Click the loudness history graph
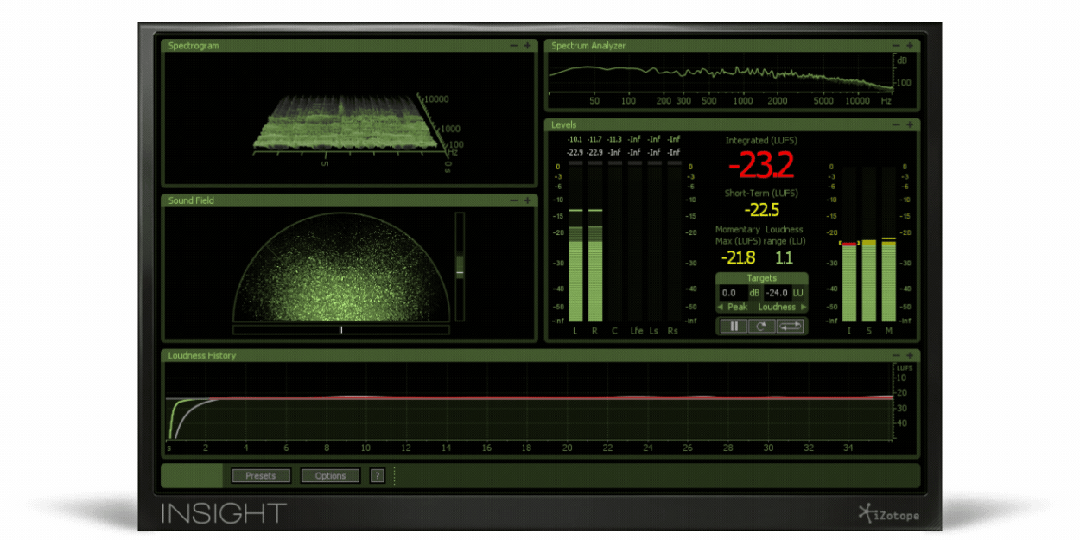 [x=529, y=402]
